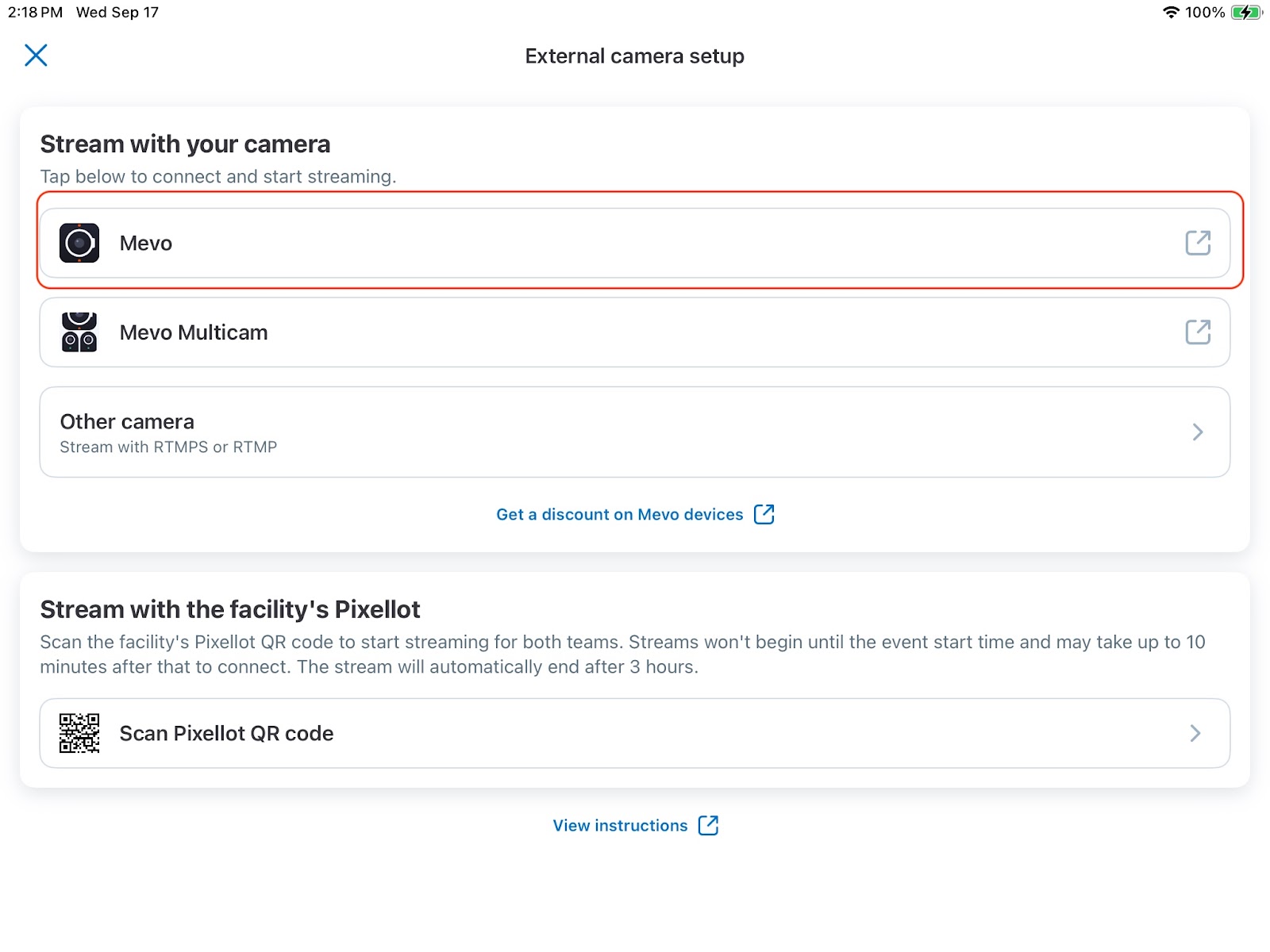1270x952 pixels.
Task: Tap the Mevo Multicam app icon
Action: tap(79, 332)
